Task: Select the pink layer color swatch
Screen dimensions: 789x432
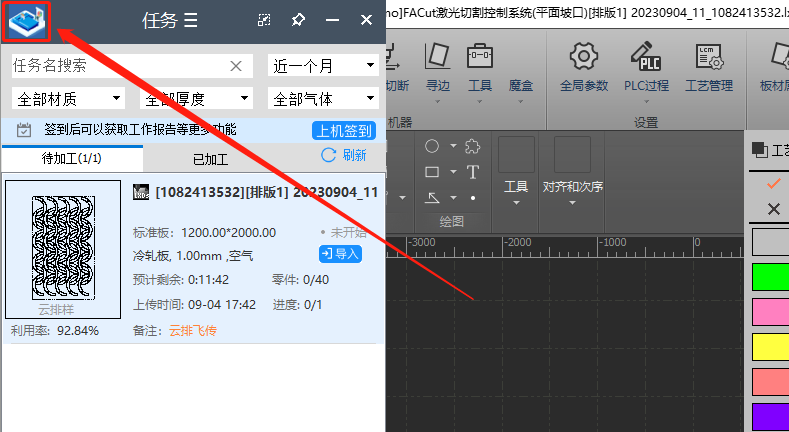Action: pos(770,311)
